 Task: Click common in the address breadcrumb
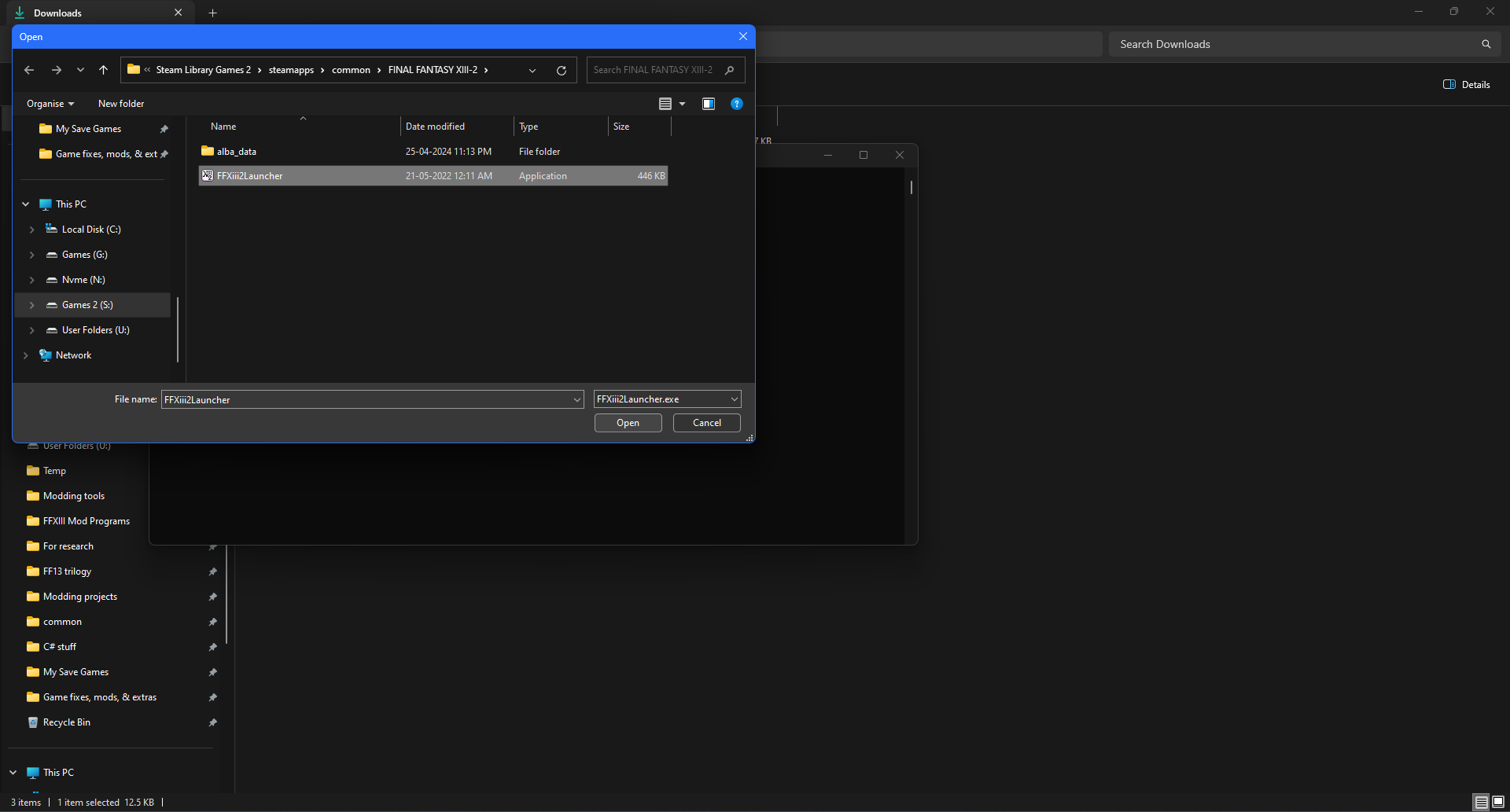click(x=351, y=70)
